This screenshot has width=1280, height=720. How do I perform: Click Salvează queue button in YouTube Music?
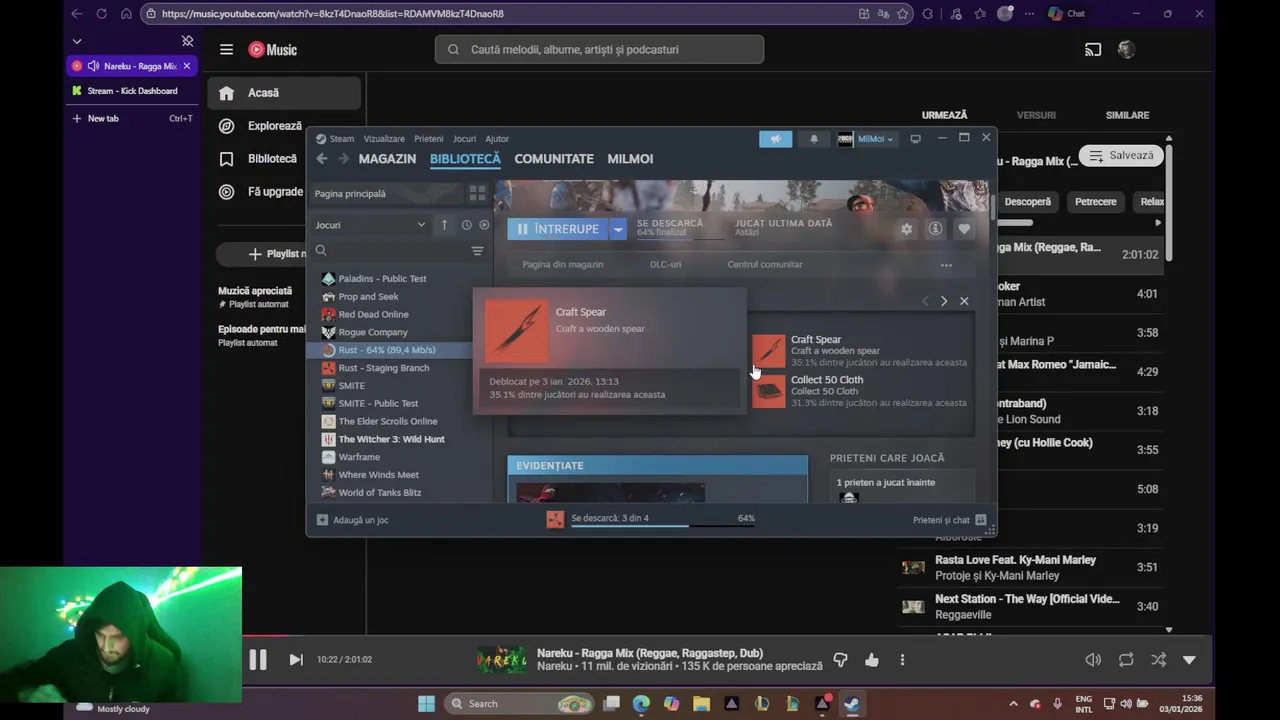[x=1121, y=156]
